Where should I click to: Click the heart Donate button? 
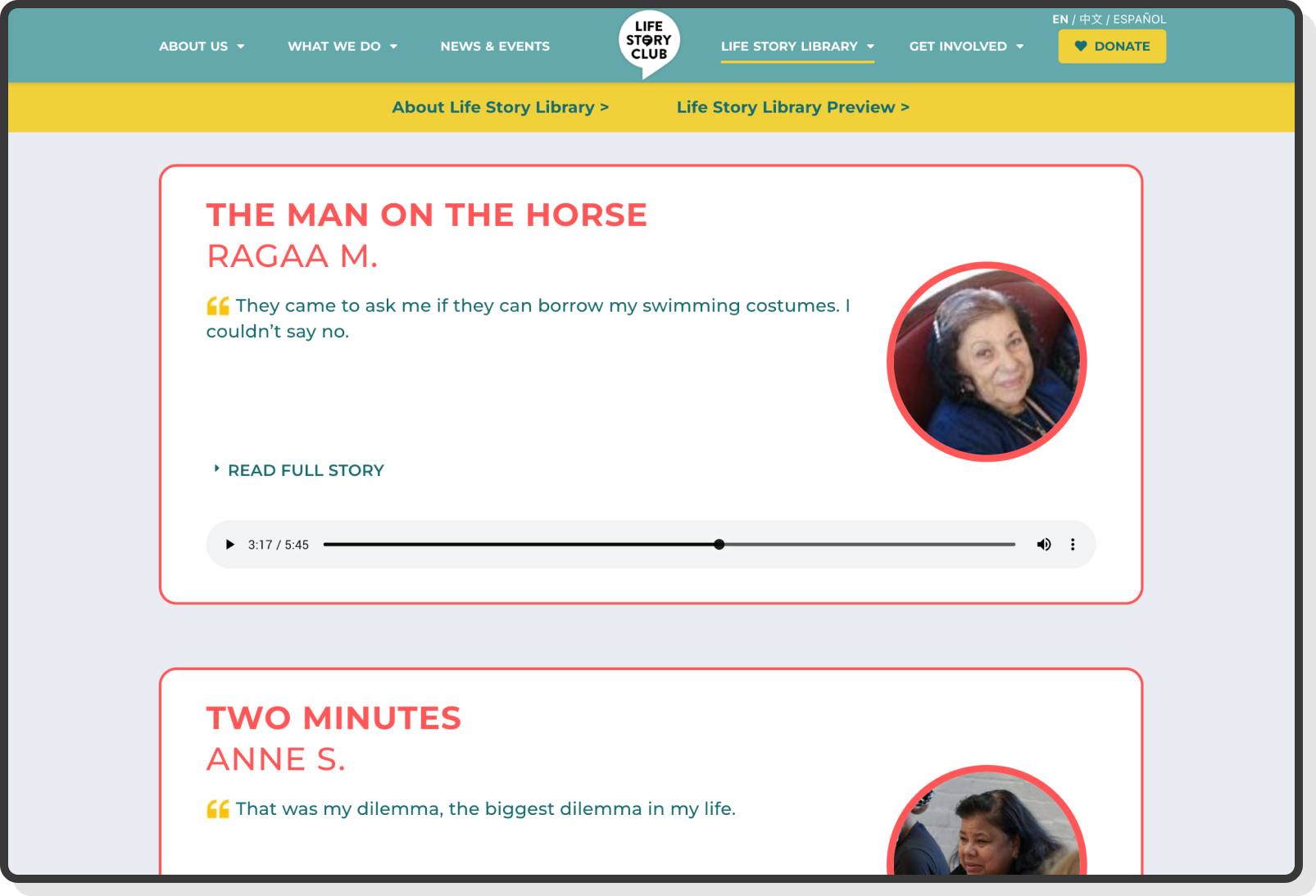1111,47
